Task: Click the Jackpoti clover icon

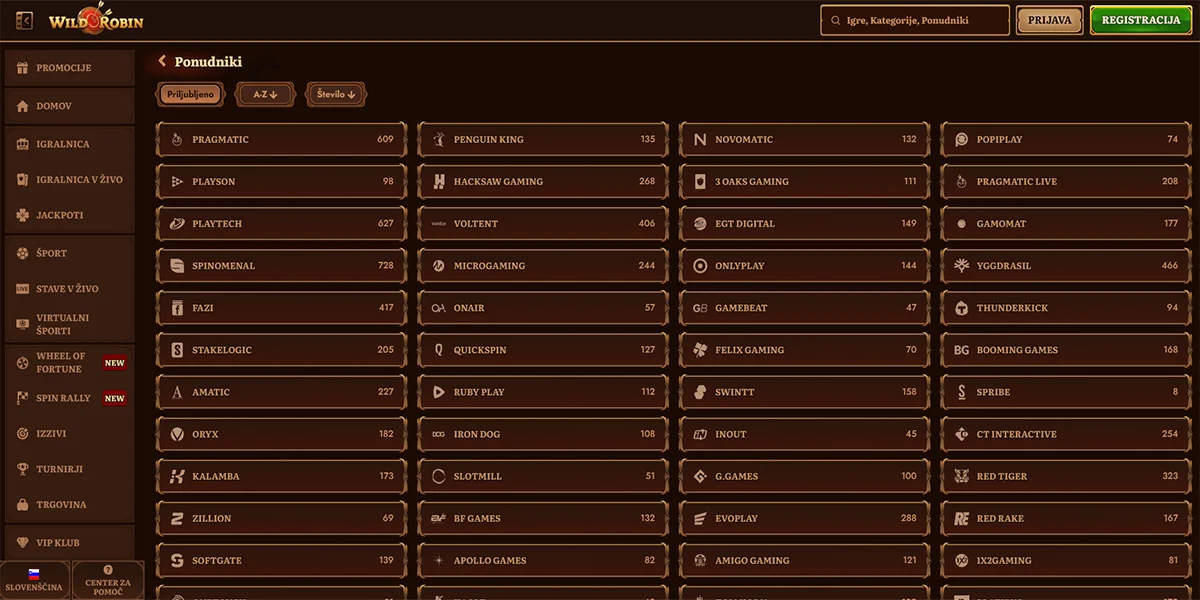Action: point(22,215)
